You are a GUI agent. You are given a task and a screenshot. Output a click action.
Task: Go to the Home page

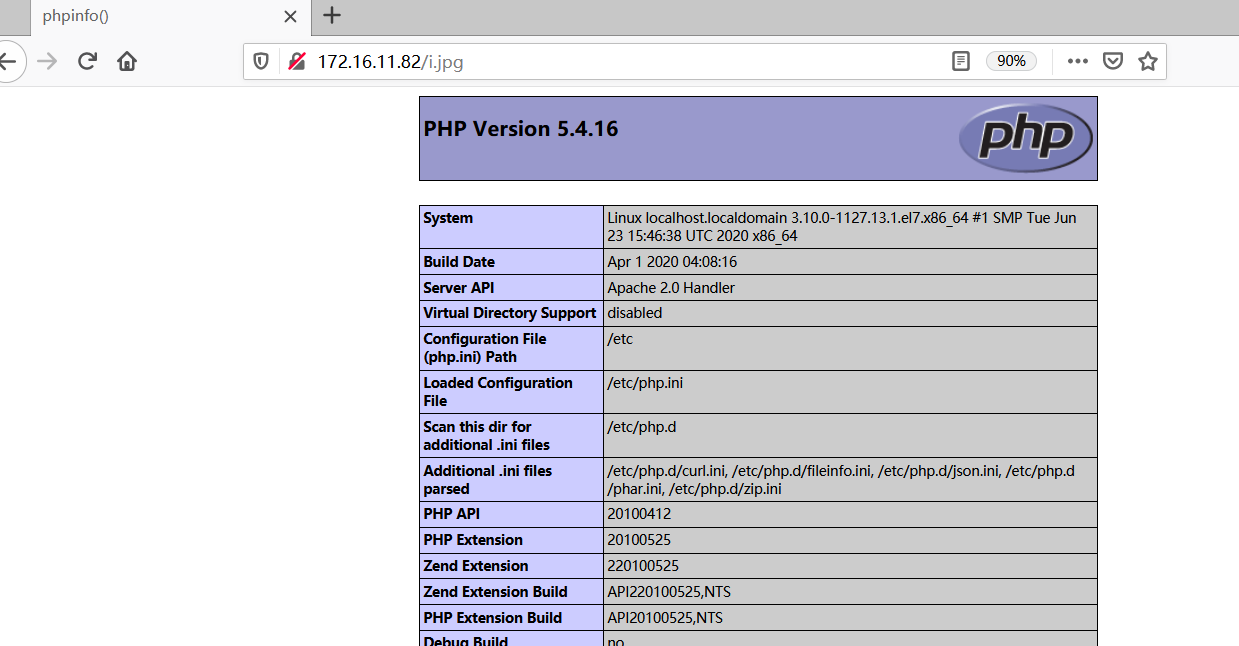pyautogui.click(x=127, y=61)
